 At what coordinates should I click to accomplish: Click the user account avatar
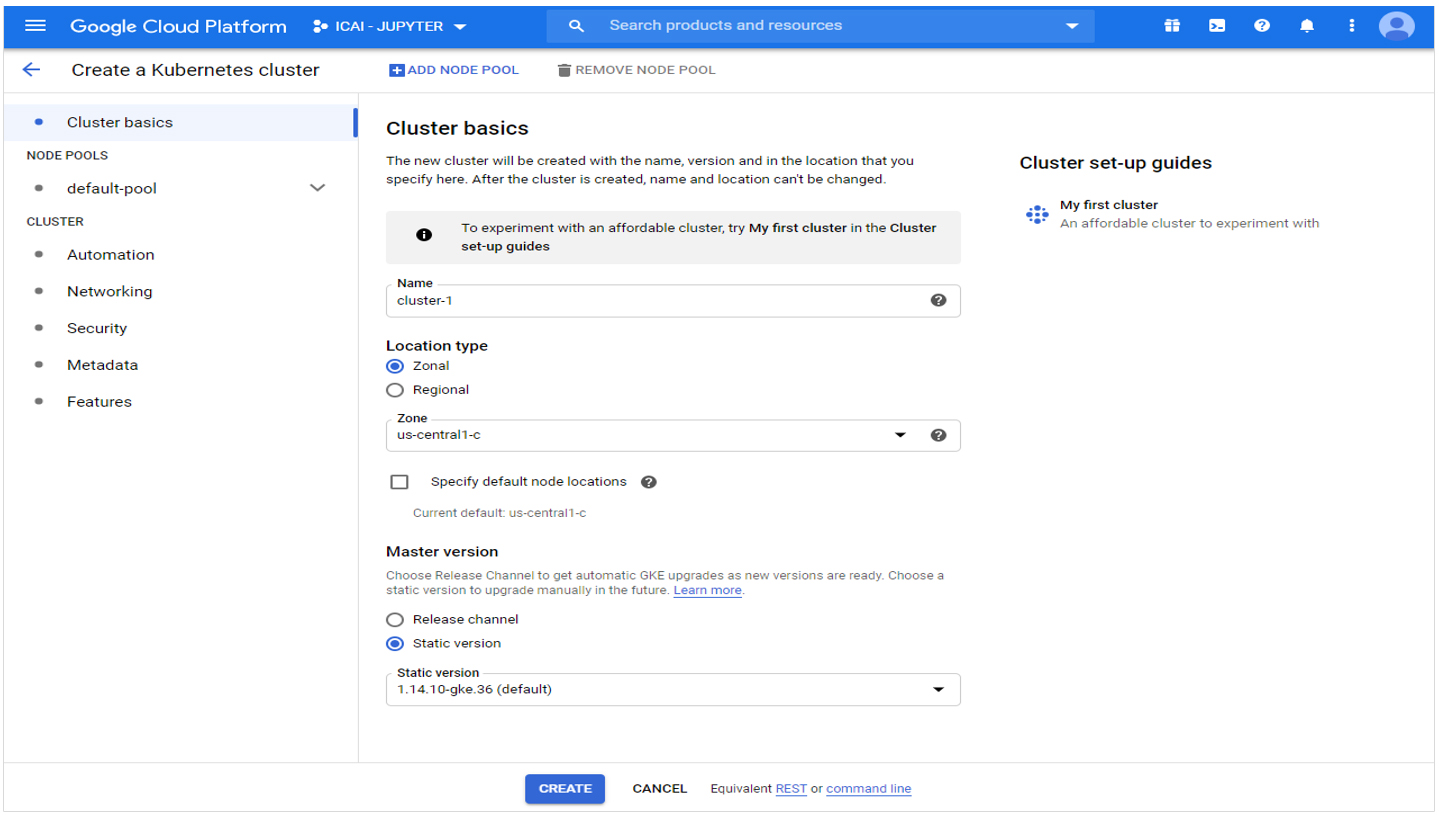pos(1396,26)
